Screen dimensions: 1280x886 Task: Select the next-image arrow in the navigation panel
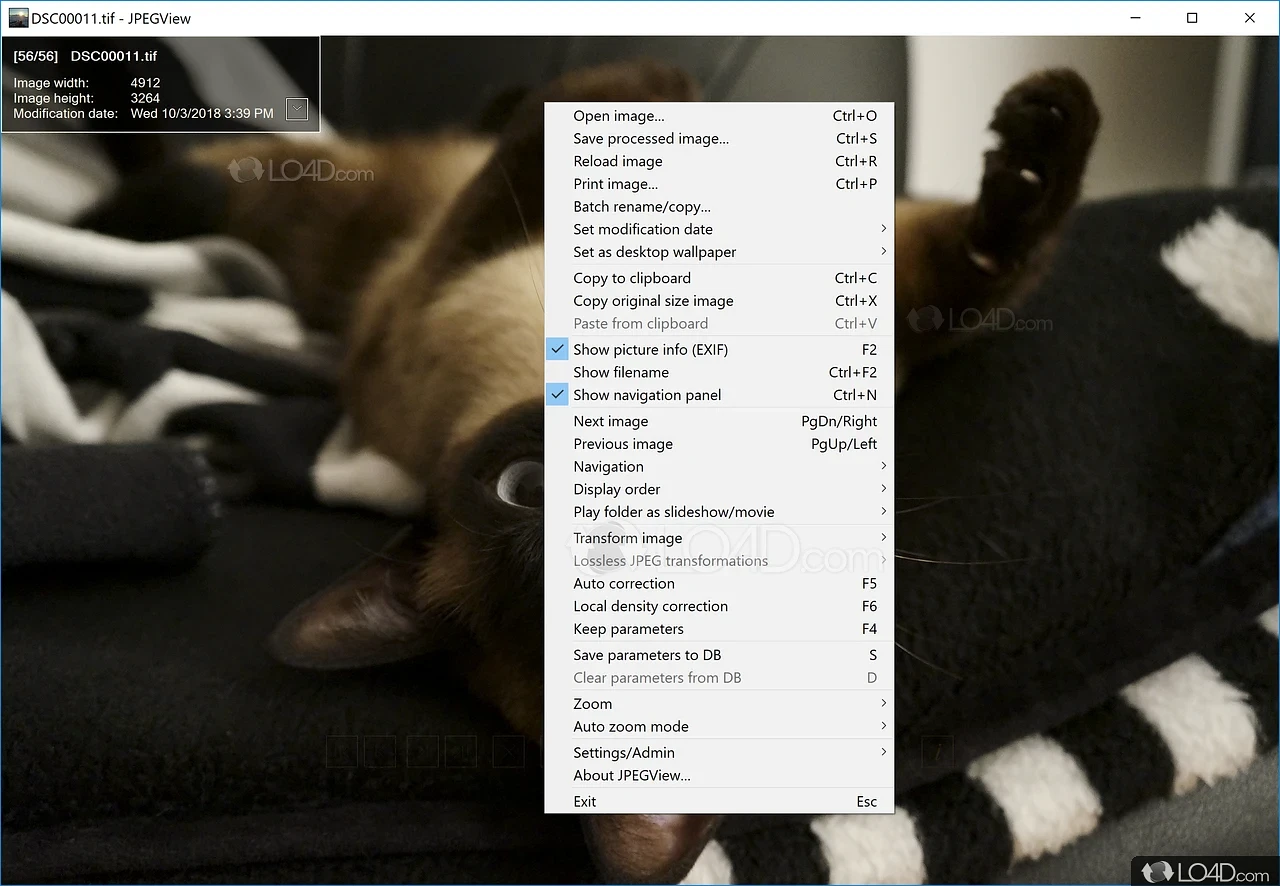423,751
